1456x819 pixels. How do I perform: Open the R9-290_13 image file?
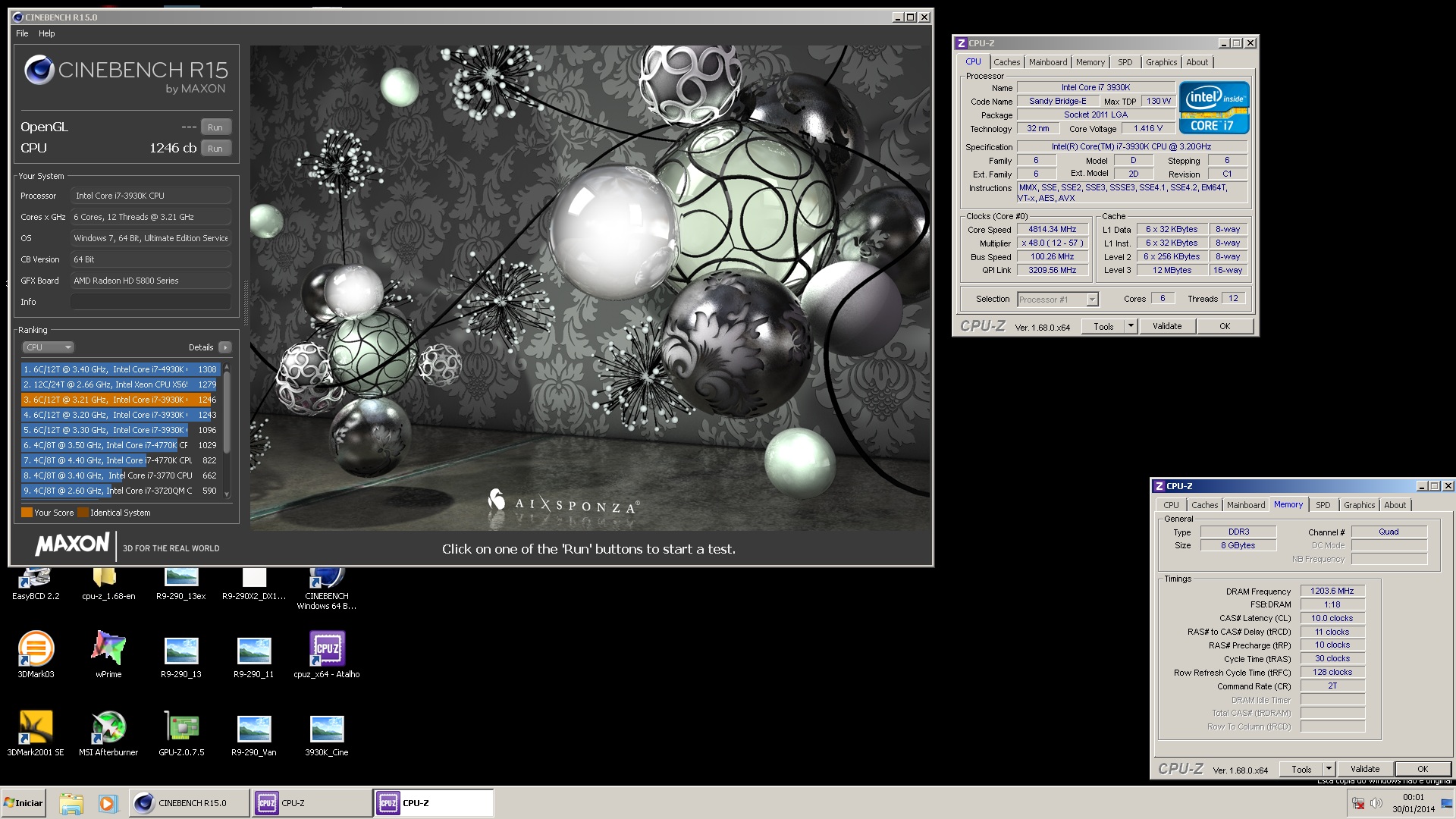(180, 657)
